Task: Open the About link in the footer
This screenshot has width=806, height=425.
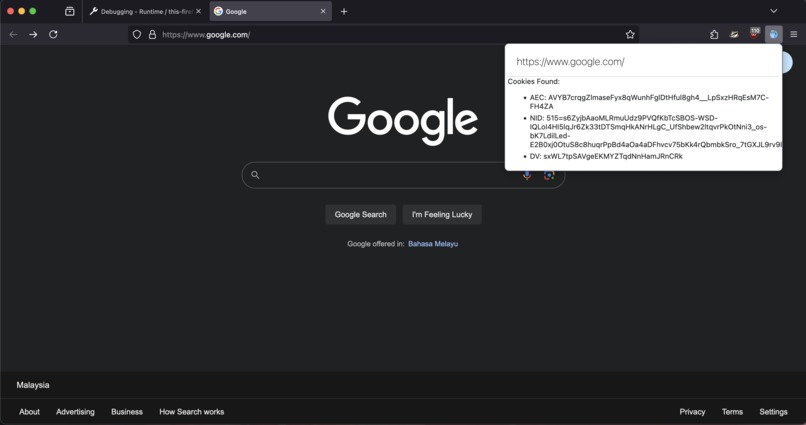Action: pos(29,412)
